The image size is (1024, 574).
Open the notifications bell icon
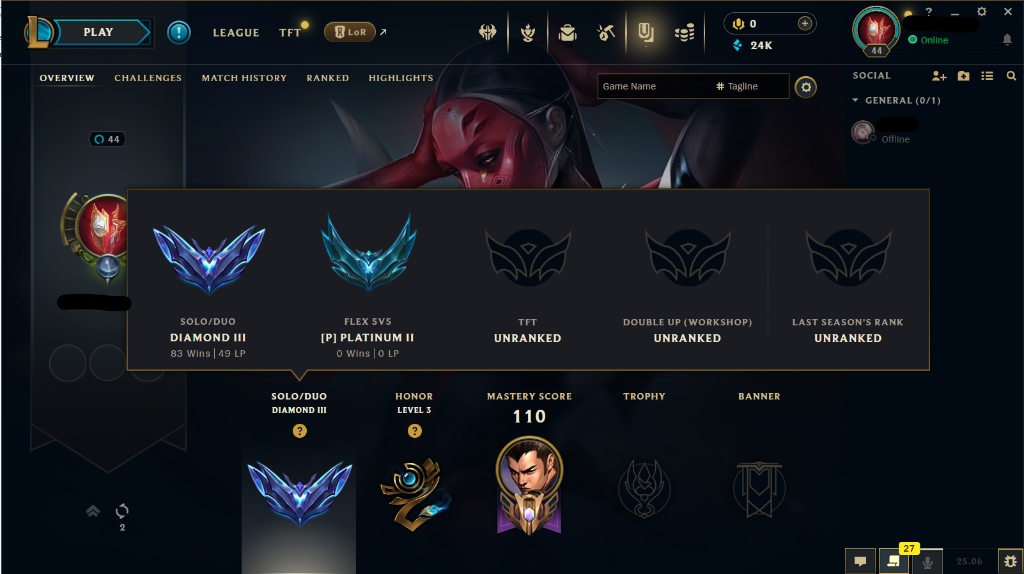point(1007,40)
